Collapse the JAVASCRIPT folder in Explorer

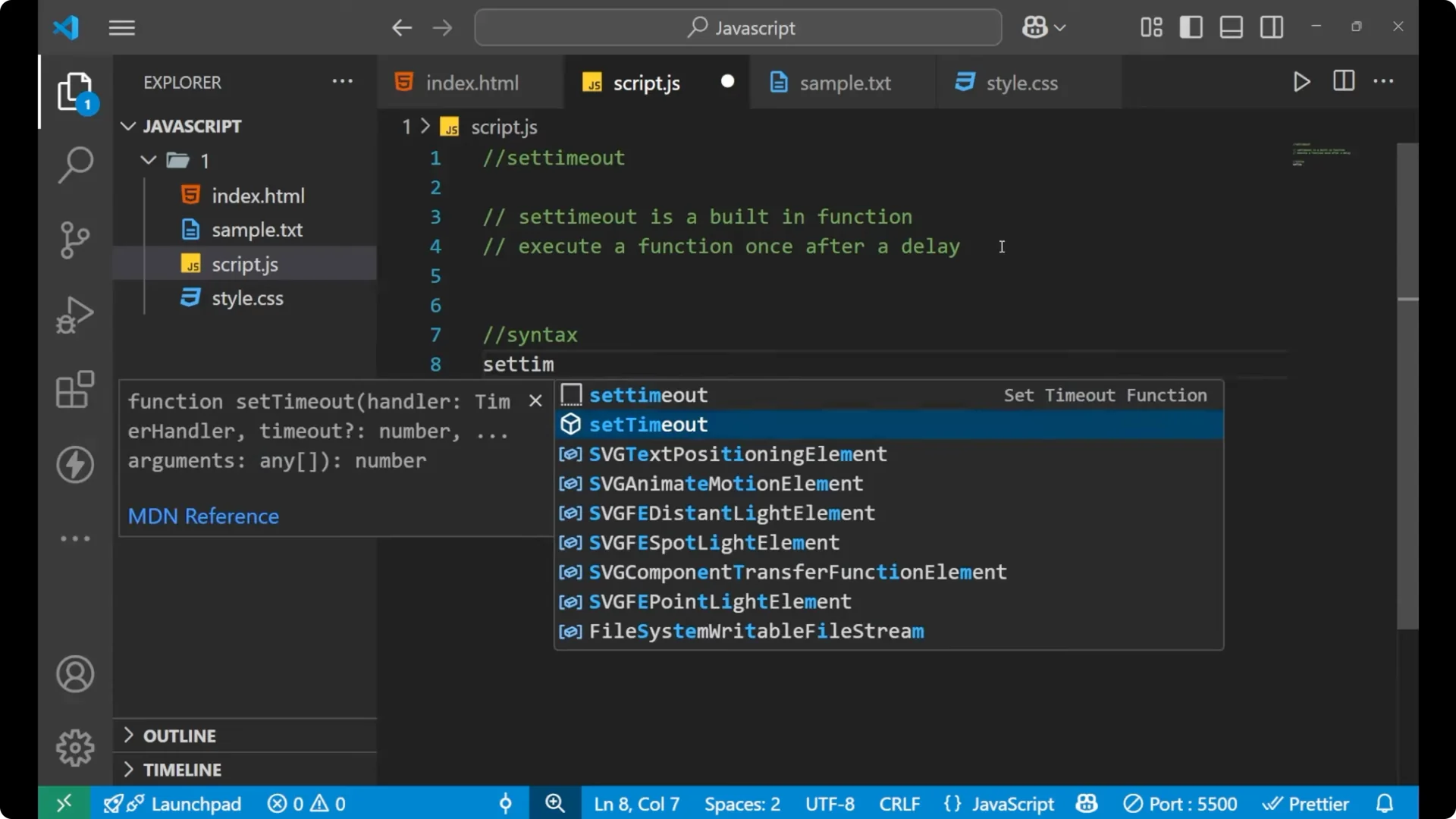point(127,126)
